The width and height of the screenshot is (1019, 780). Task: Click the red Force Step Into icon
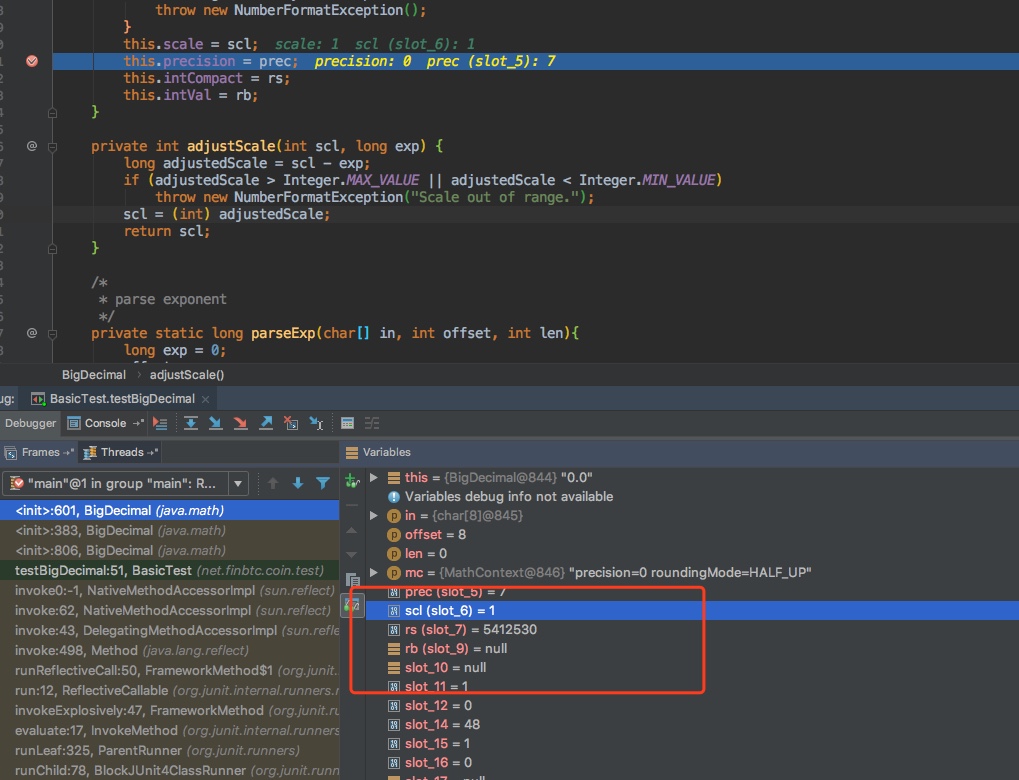[240, 424]
